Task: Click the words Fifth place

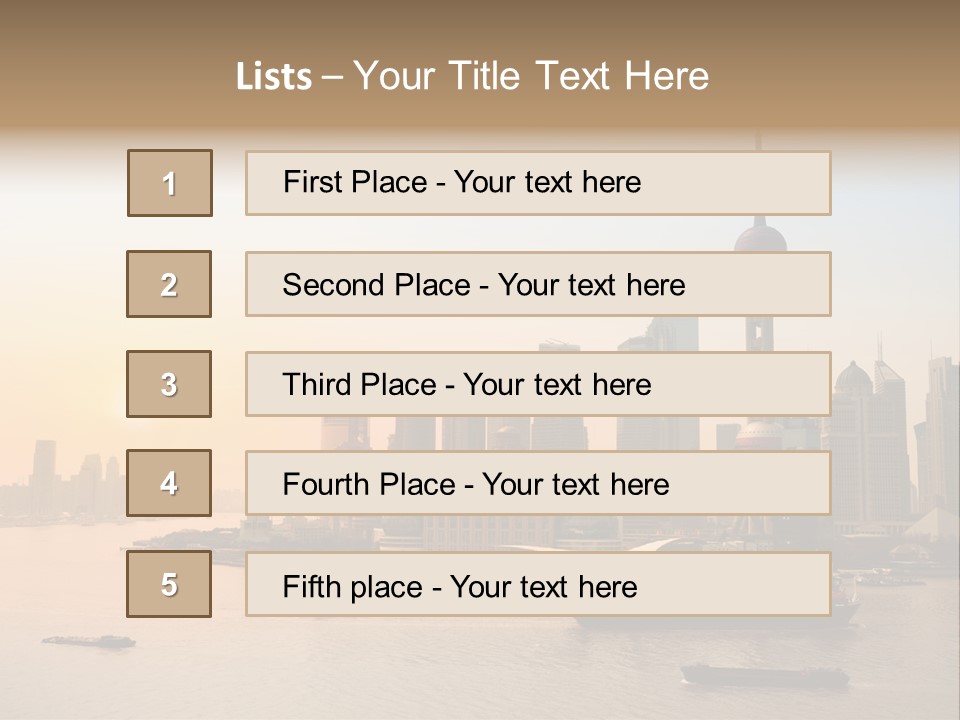Action: pyautogui.click(x=353, y=587)
